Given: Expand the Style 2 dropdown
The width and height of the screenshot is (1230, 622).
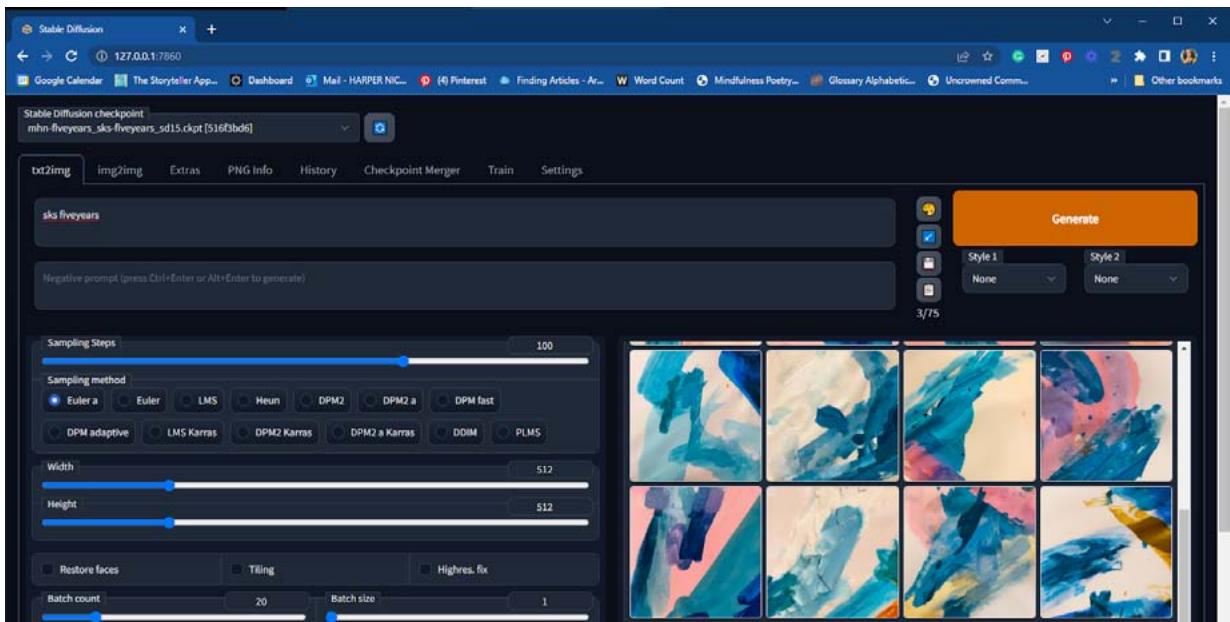Looking at the screenshot, I should (1135, 279).
